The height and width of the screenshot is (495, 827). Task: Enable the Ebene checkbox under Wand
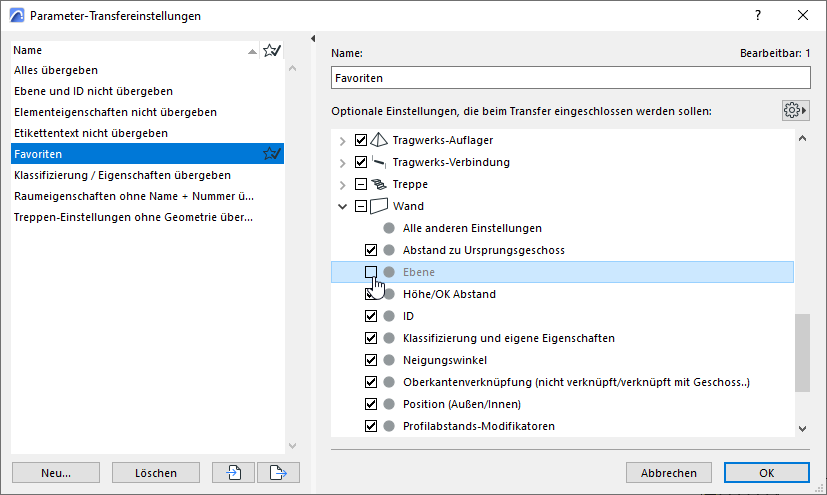tap(371, 272)
